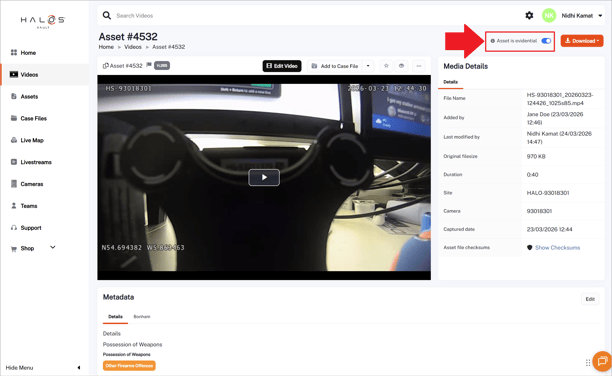Click the Duration value 0:40
612x376 pixels.
(532, 175)
